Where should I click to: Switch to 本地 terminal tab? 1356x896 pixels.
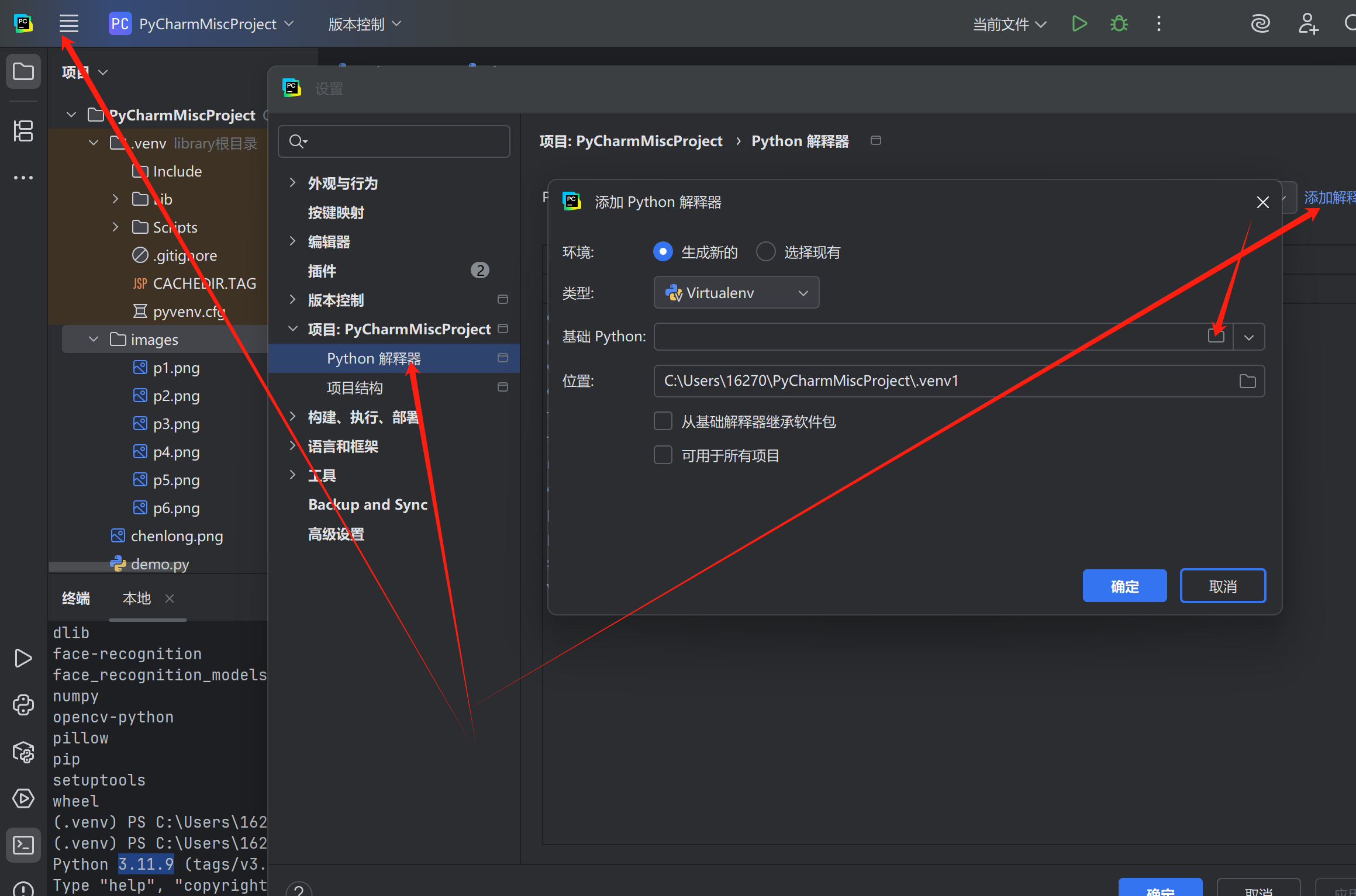tap(136, 598)
